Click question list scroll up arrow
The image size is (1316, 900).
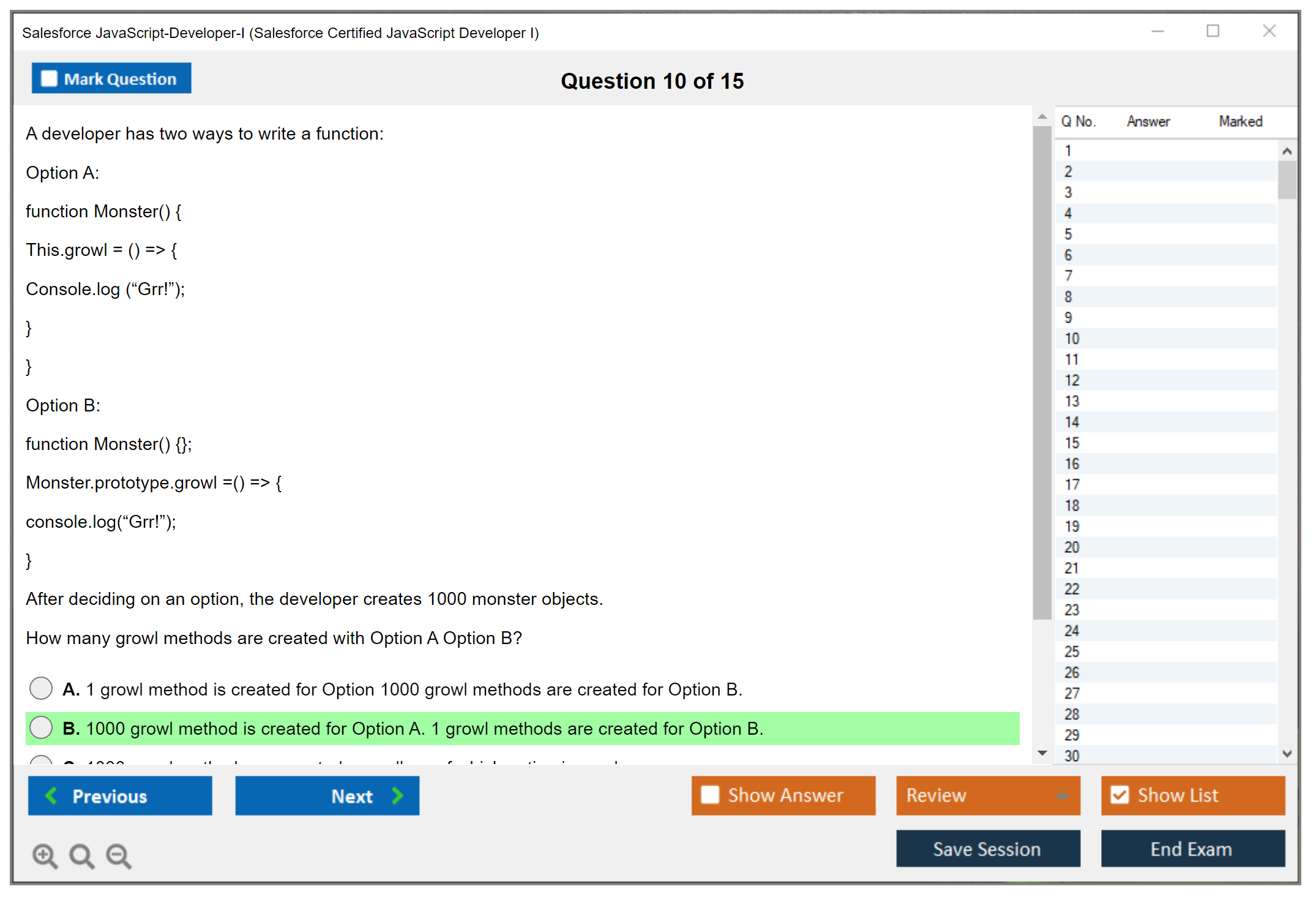1287,151
